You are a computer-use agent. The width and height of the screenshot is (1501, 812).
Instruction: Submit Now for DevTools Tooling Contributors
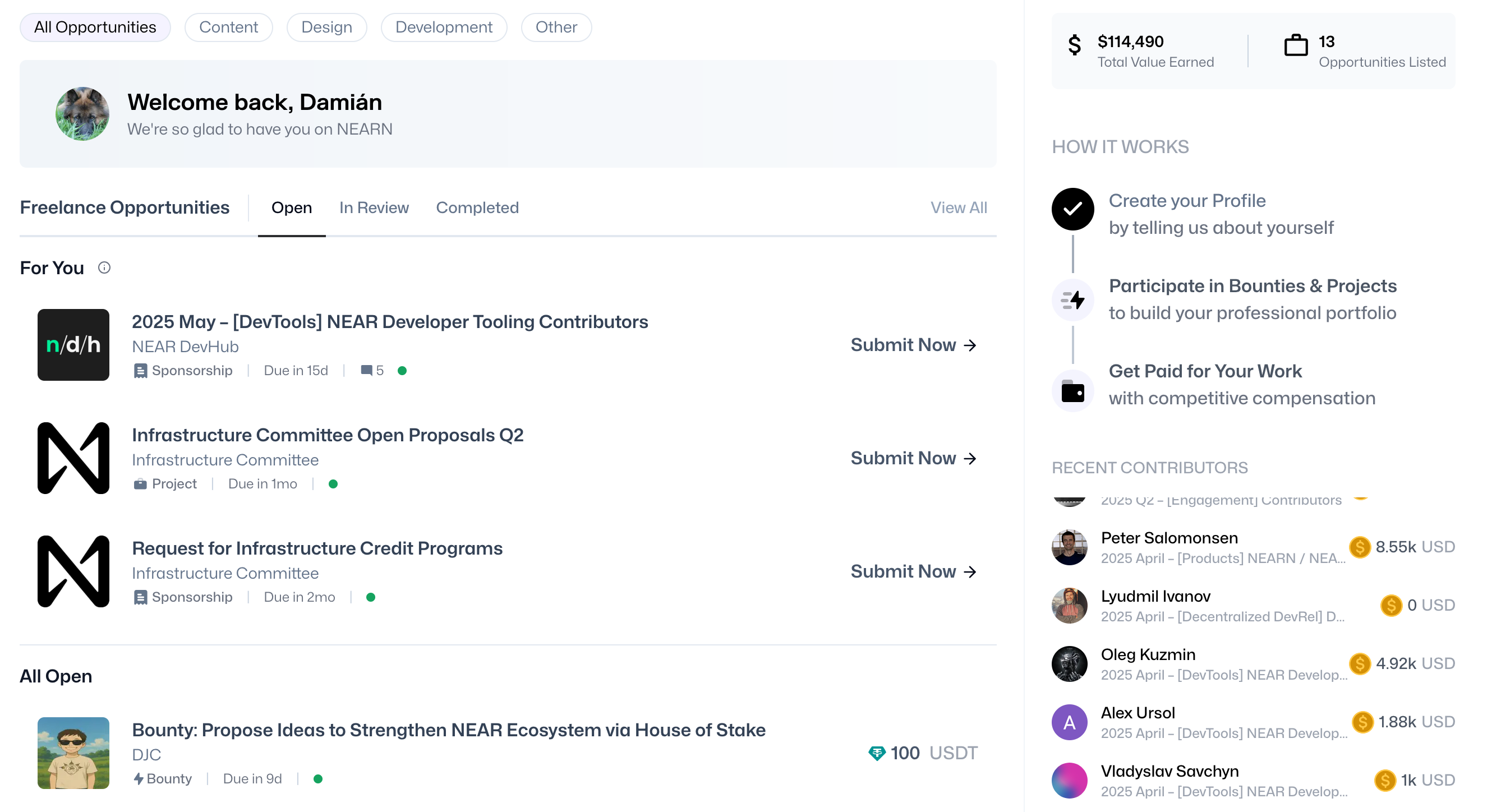click(x=914, y=345)
